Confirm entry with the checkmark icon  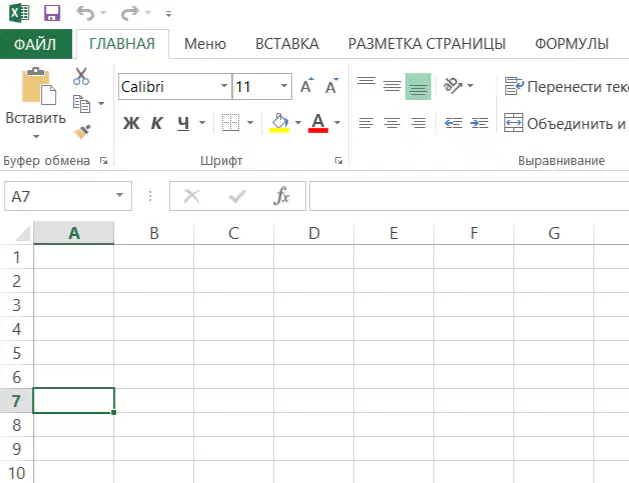(237, 196)
